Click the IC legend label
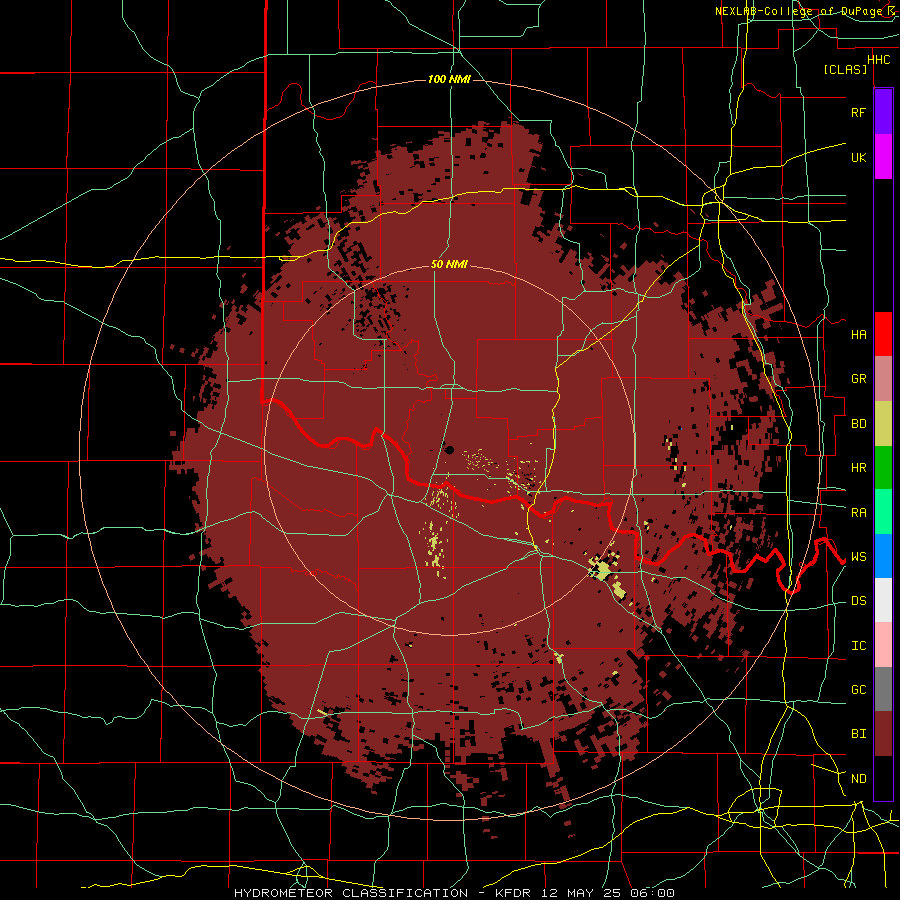The image size is (900, 900). coord(858,646)
